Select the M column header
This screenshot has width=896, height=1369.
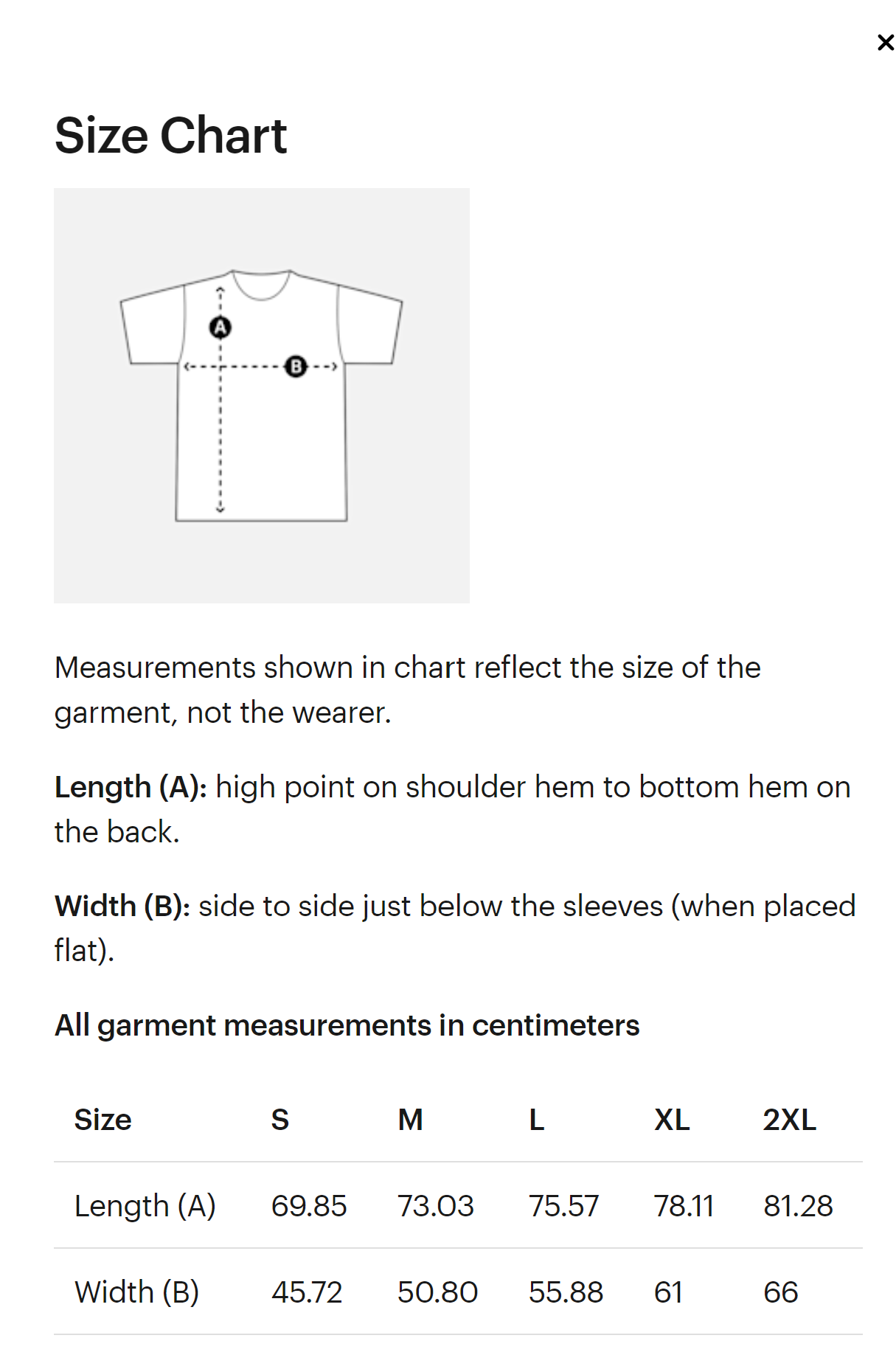pyautogui.click(x=411, y=1120)
